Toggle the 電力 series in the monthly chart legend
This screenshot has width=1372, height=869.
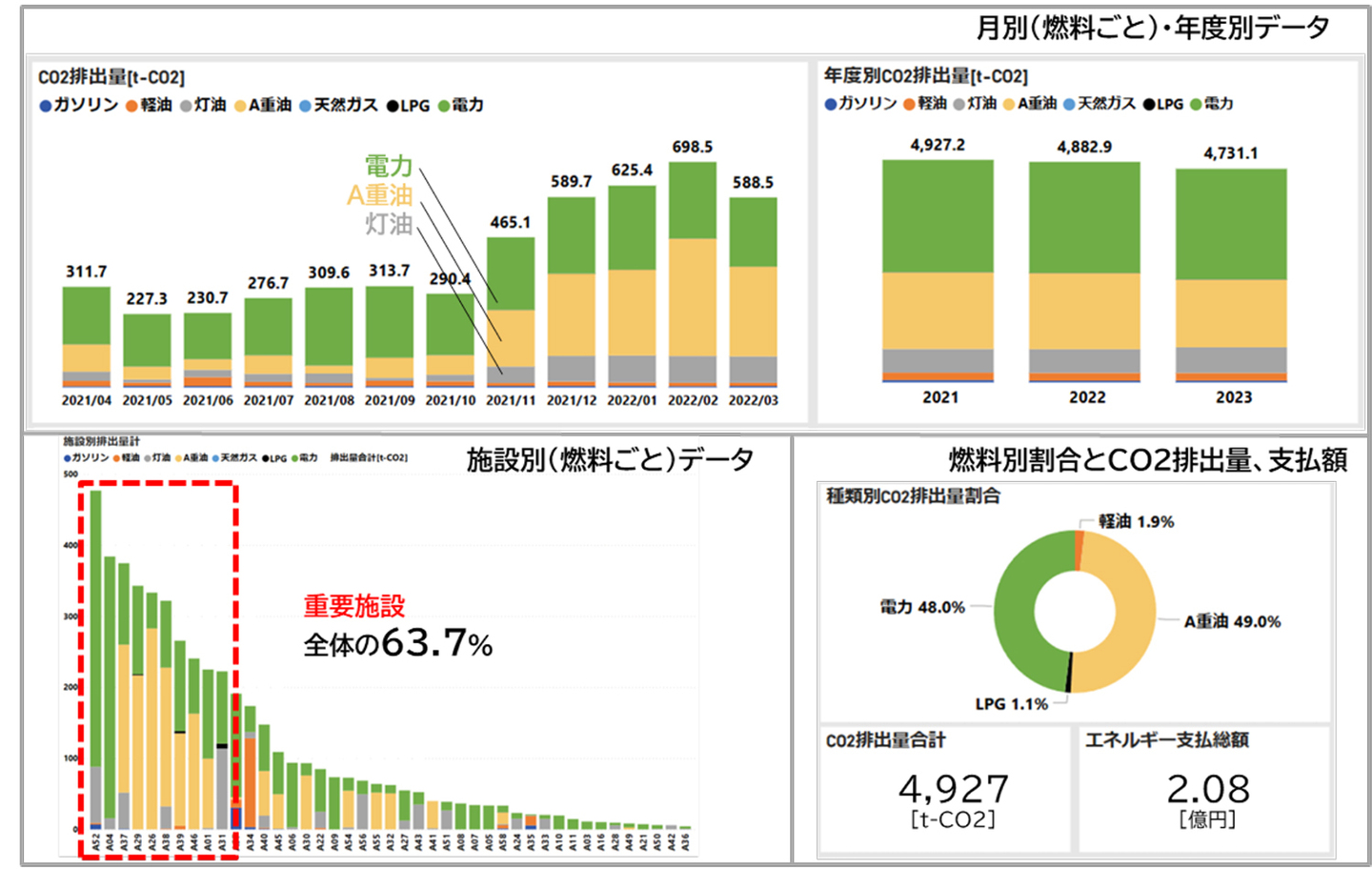pos(446,105)
